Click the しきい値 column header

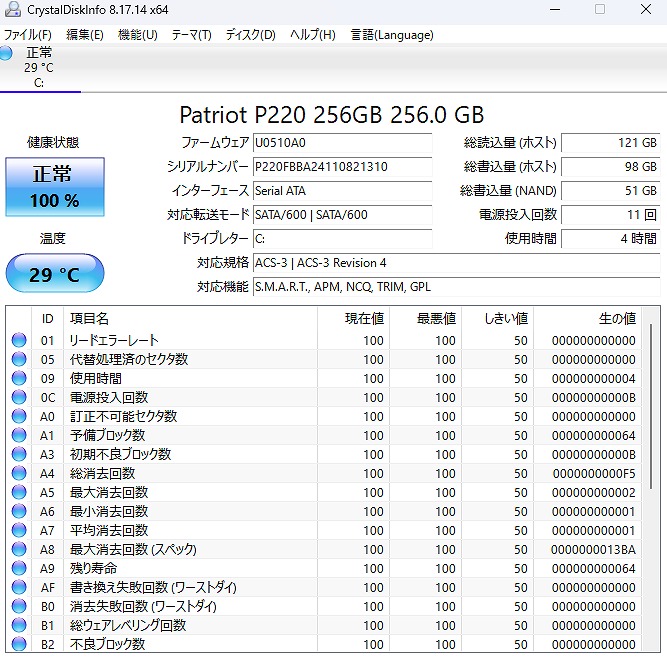(x=498, y=319)
